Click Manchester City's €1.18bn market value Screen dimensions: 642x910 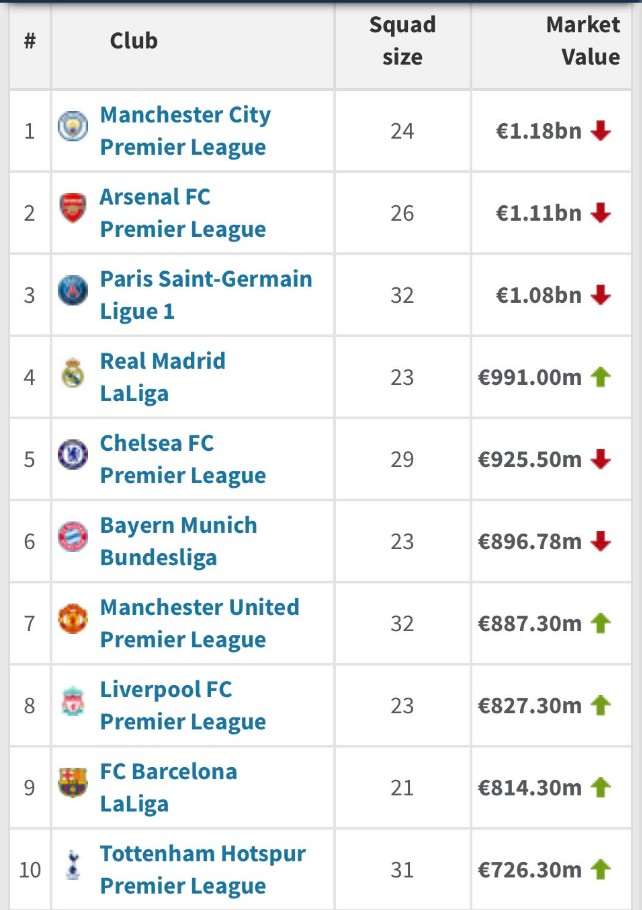click(x=538, y=131)
